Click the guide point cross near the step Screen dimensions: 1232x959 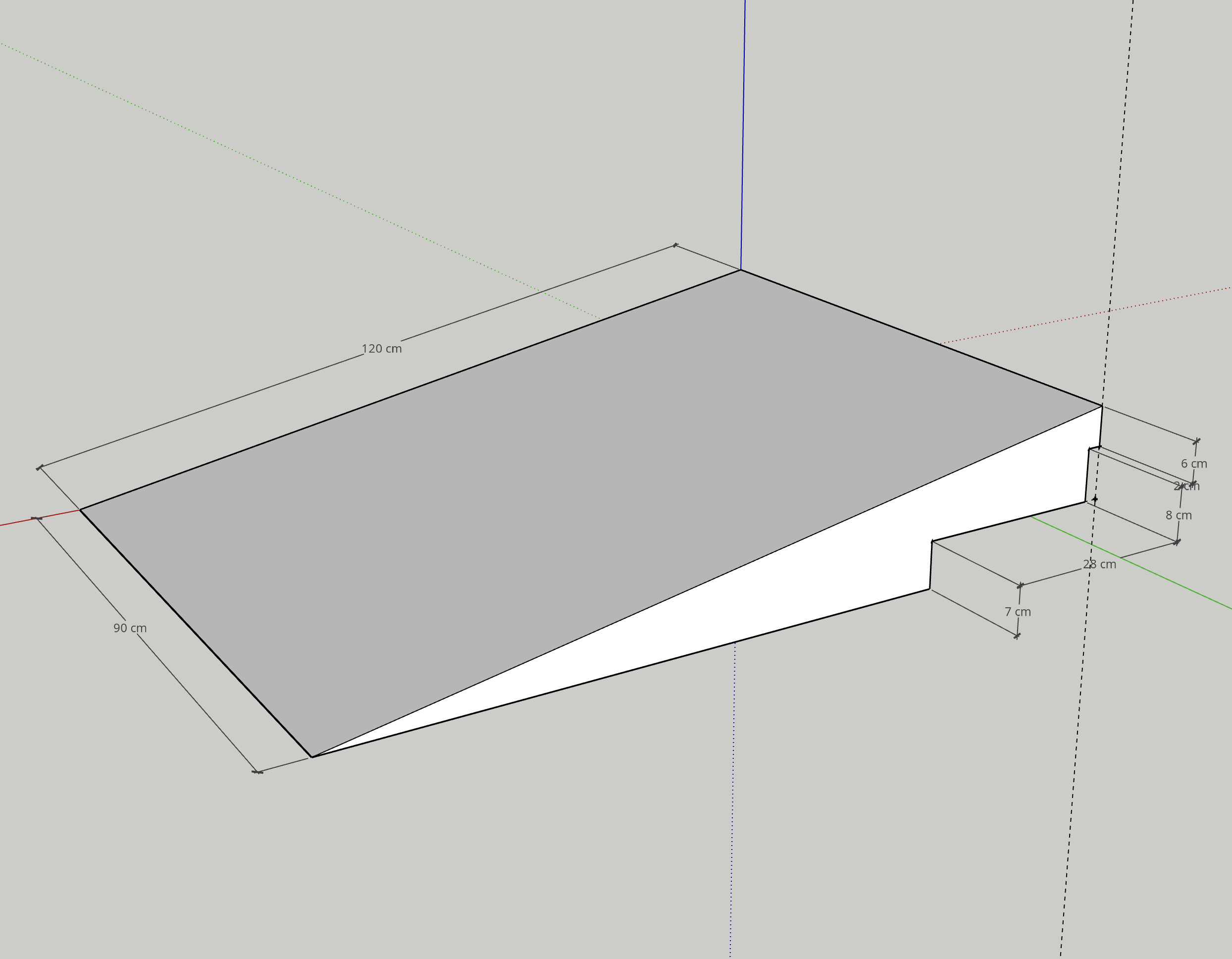point(1095,499)
